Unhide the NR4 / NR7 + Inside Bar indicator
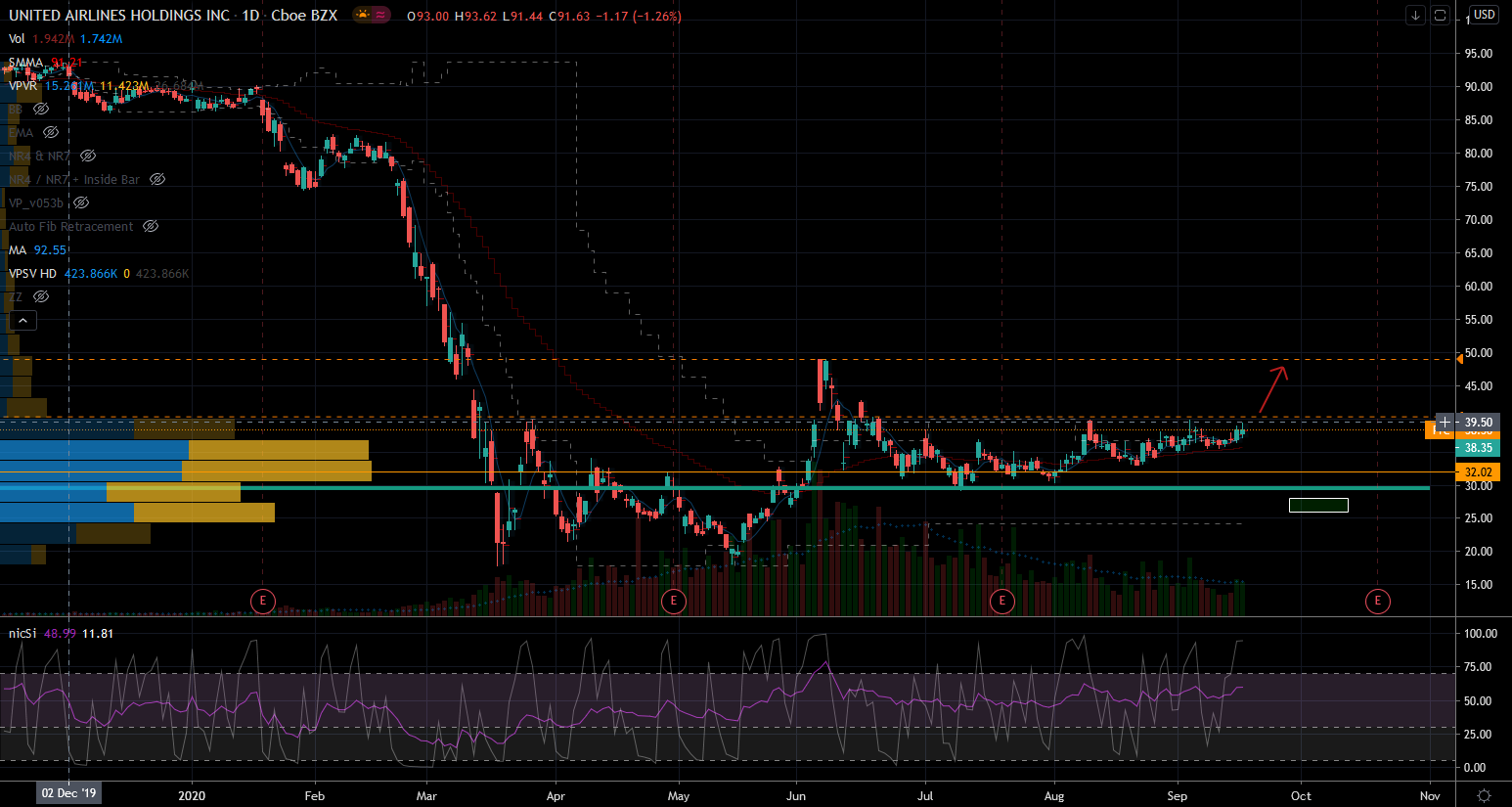This screenshot has width=1512, height=807. coord(157,180)
